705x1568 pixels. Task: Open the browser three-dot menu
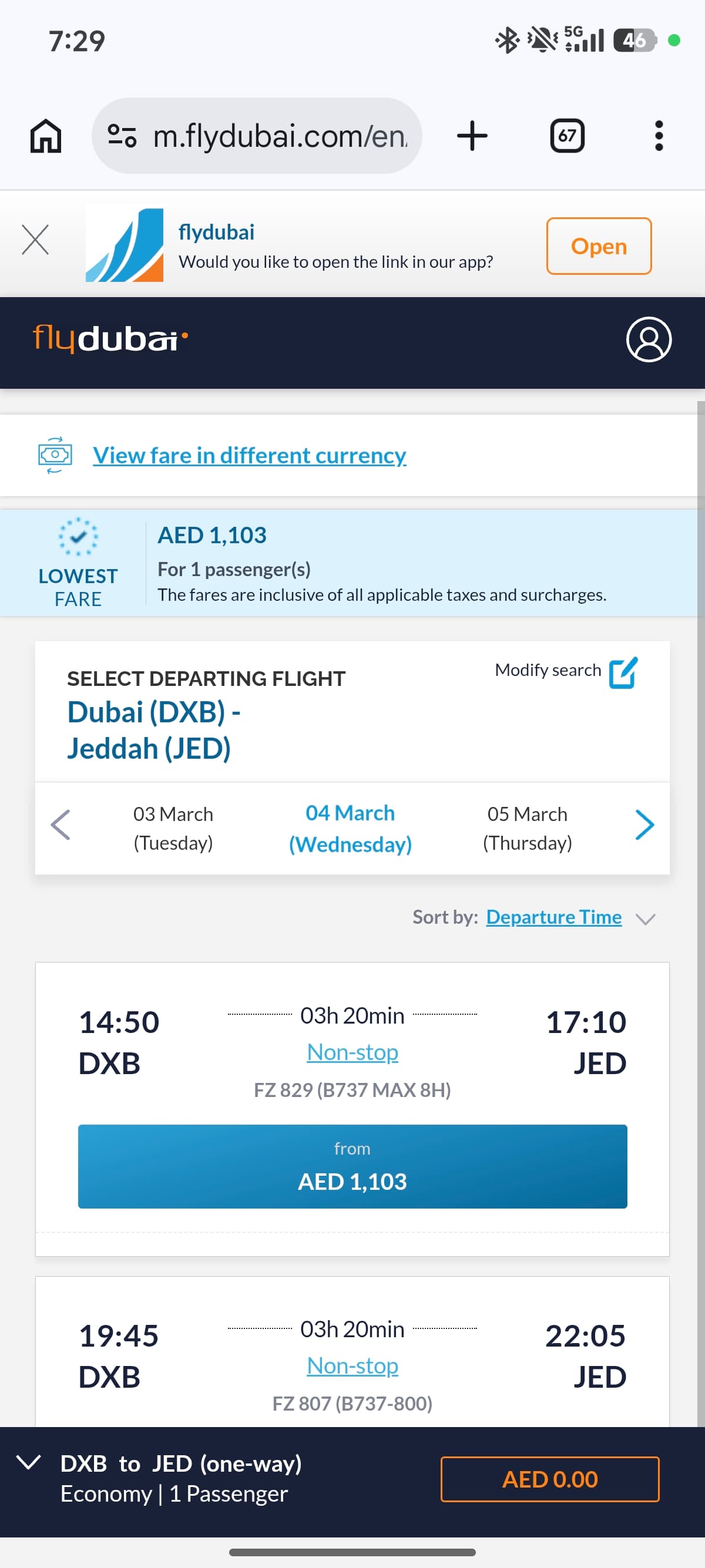click(658, 136)
